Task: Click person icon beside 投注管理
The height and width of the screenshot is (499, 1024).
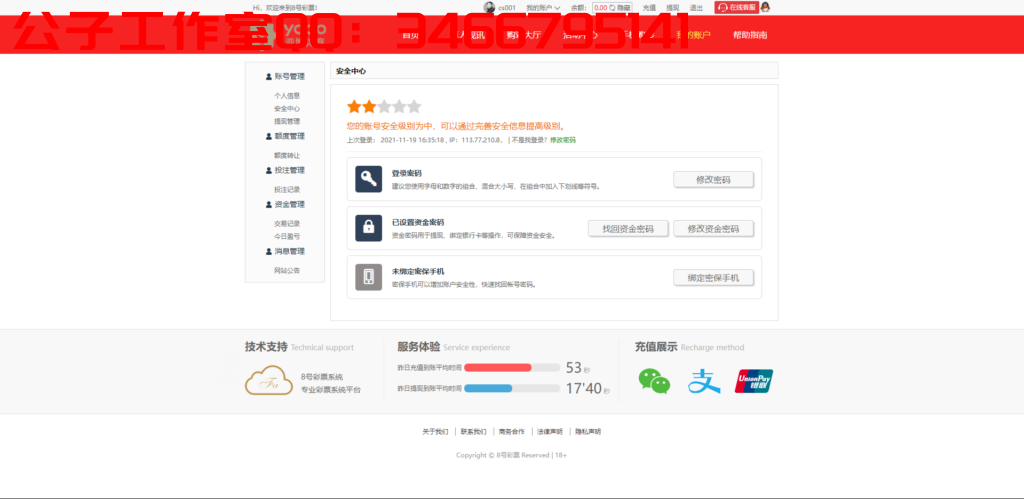Action: (268, 170)
